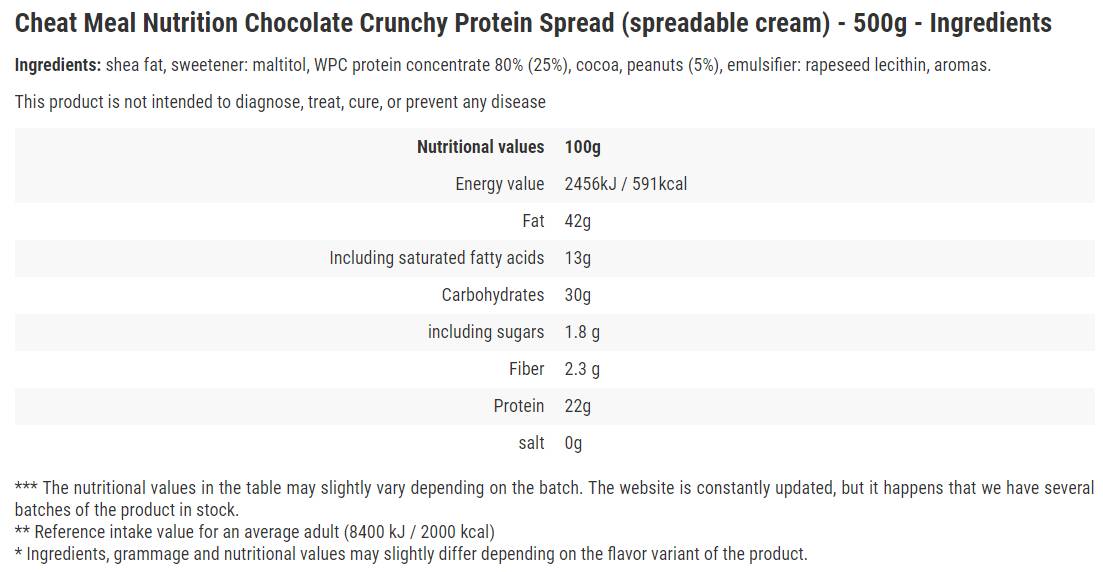Image resolution: width=1103 pixels, height=572 pixels.
Task: Click the disease disclaimer sentence
Action: point(280,101)
